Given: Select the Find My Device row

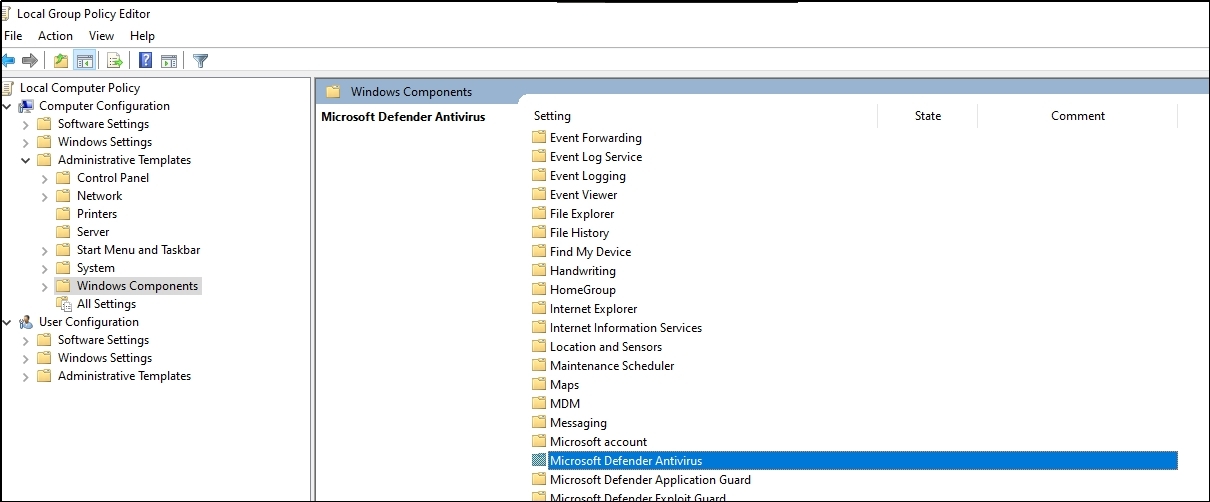Looking at the screenshot, I should tap(590, 252).
